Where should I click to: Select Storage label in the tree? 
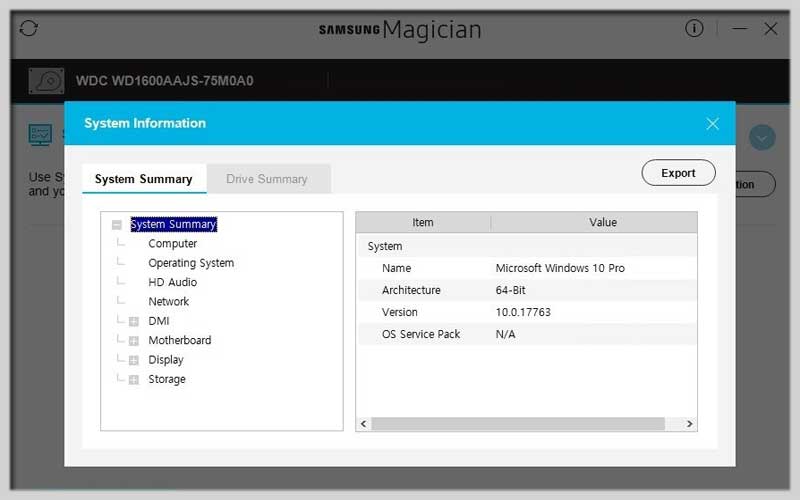[167, 379]
